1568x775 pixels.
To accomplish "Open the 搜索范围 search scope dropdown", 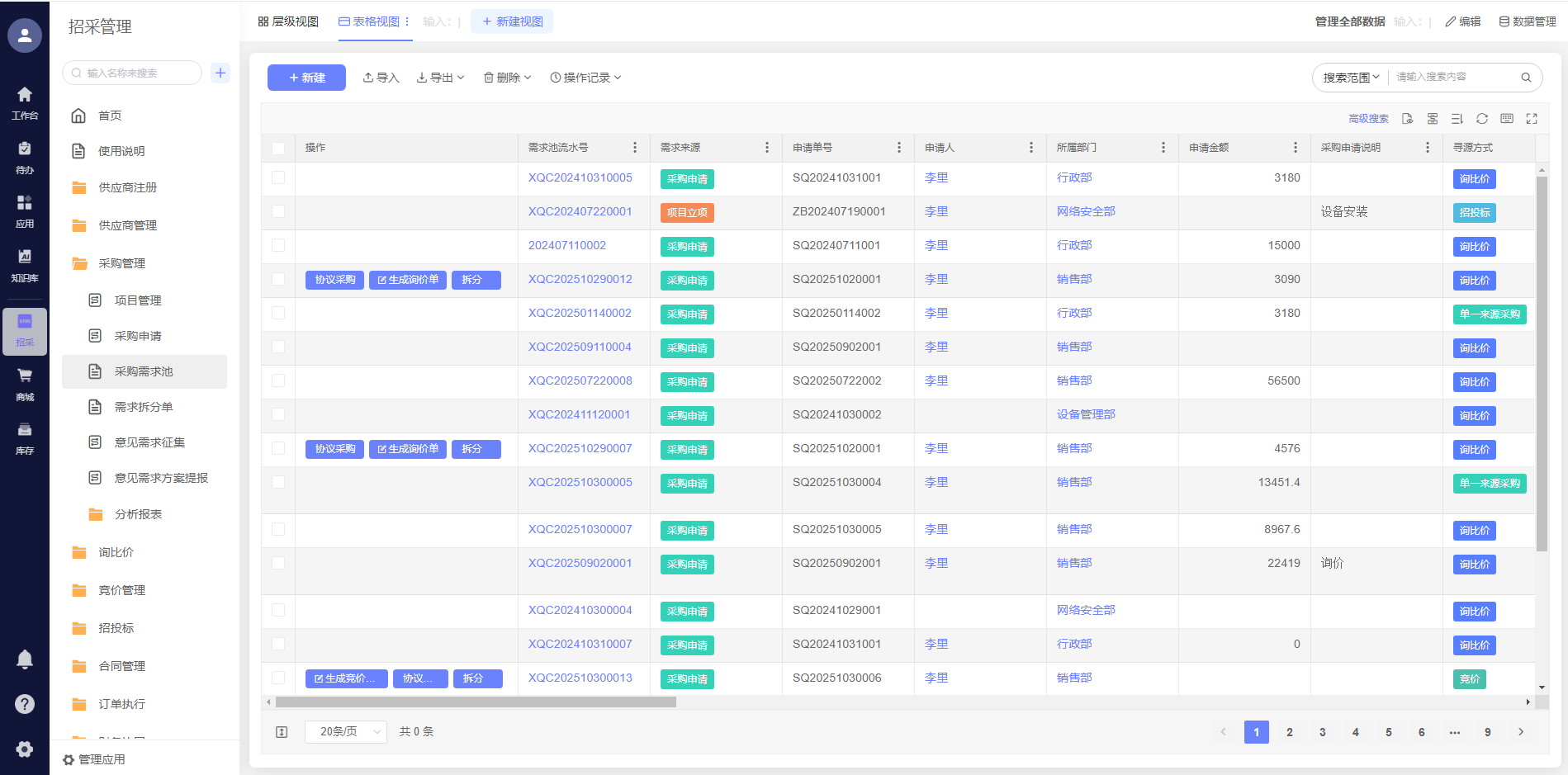I will [1351, 78].
